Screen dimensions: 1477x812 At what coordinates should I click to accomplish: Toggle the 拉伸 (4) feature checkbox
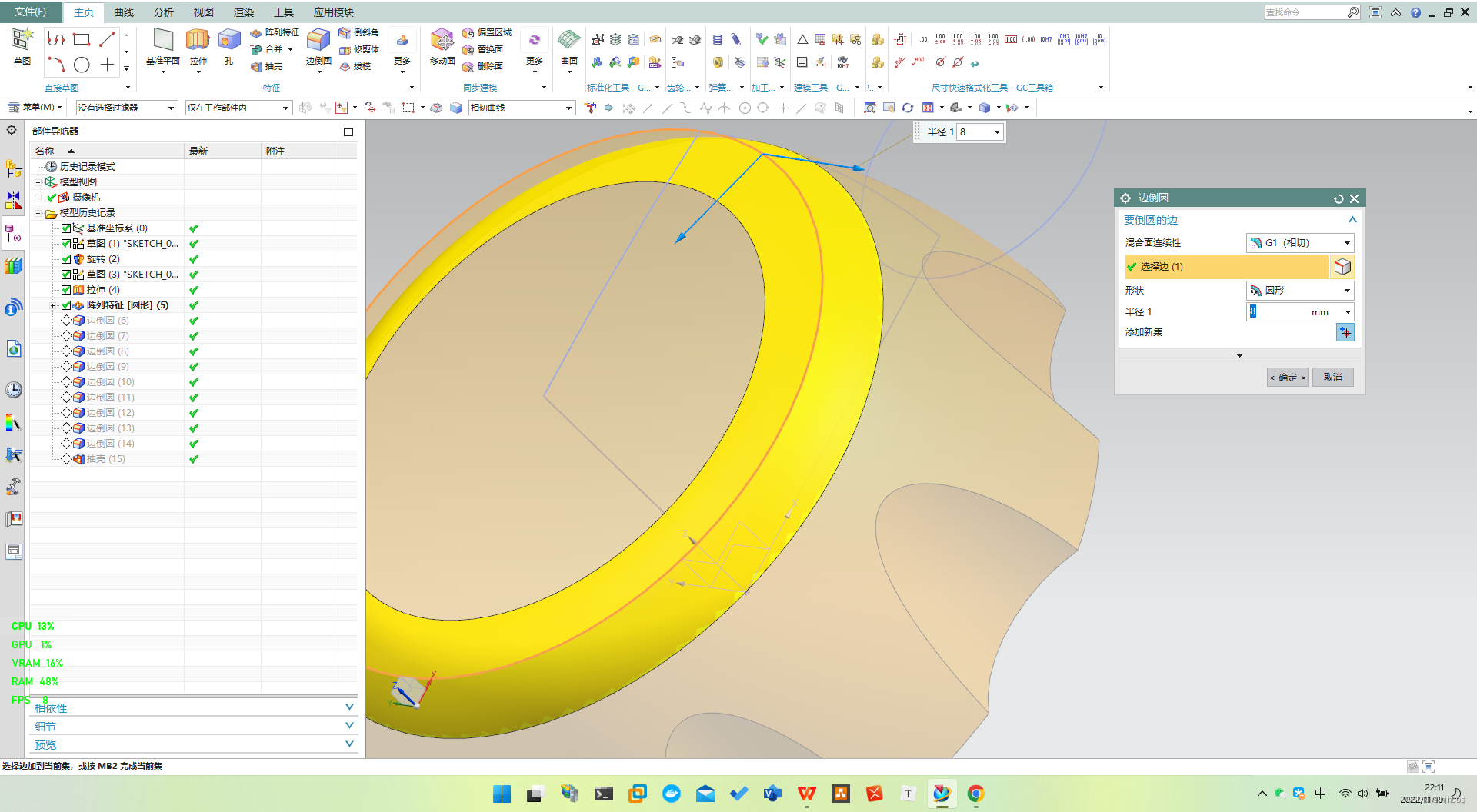click(66, 290)
